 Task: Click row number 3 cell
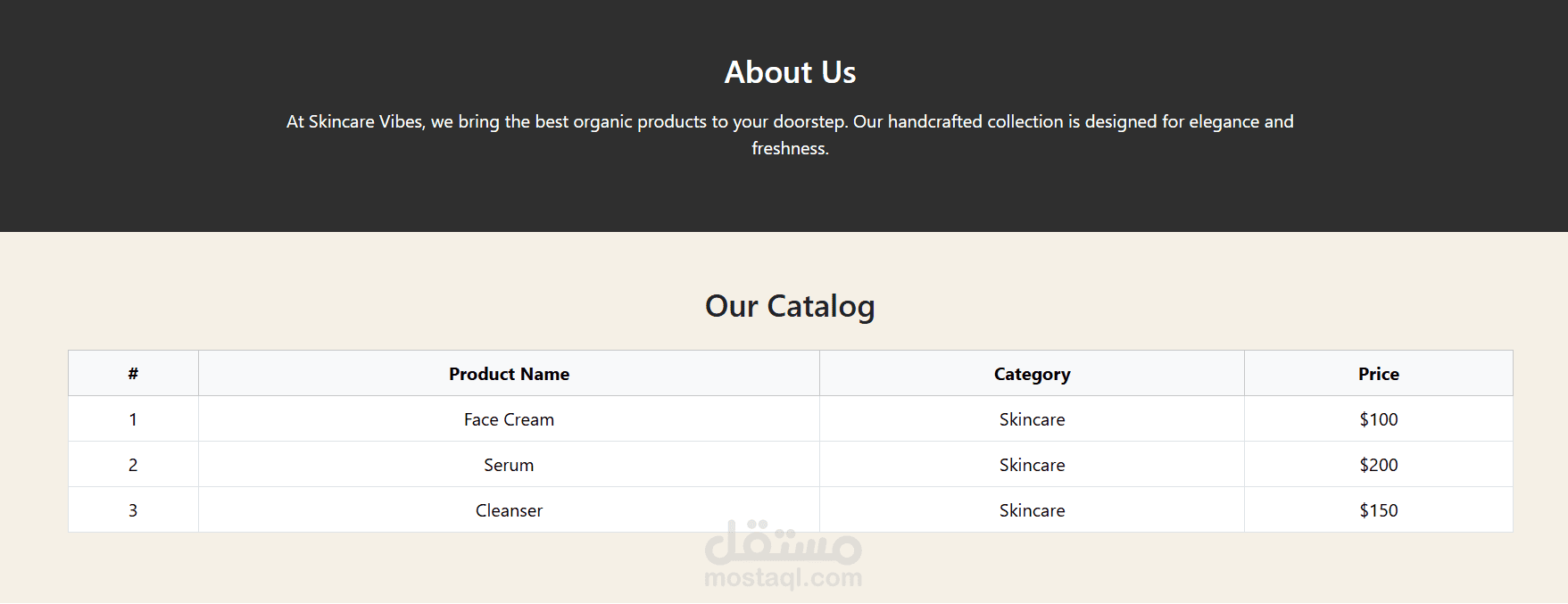point(133,510)
